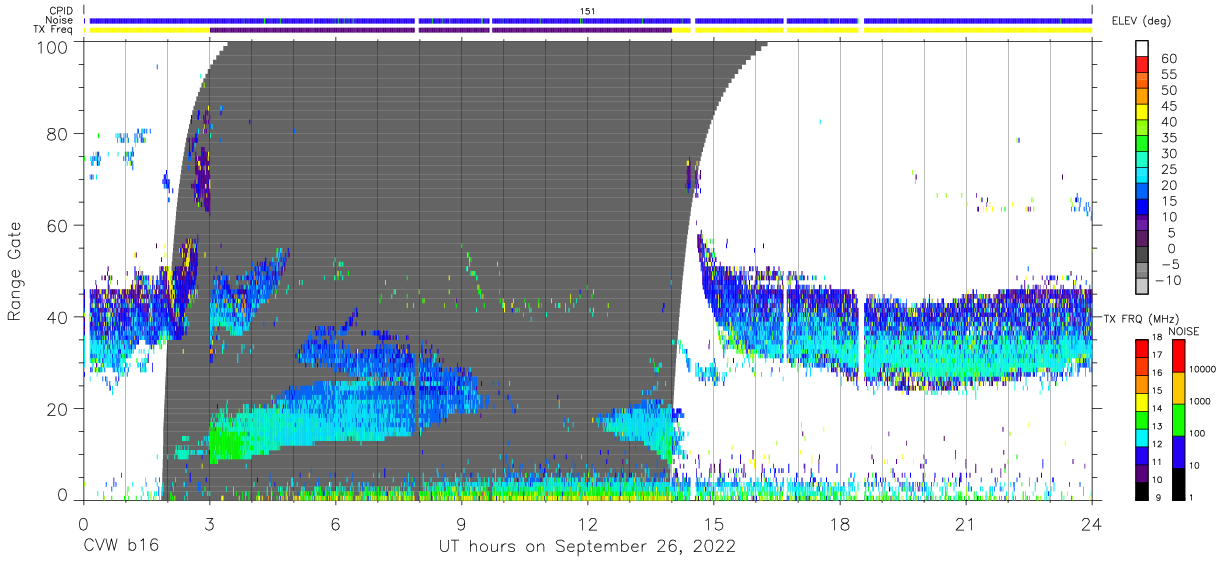The image size is (1228, 567).
Task: Click the red swatch in the ELEV colorbar
Action: coord(1142,64)
